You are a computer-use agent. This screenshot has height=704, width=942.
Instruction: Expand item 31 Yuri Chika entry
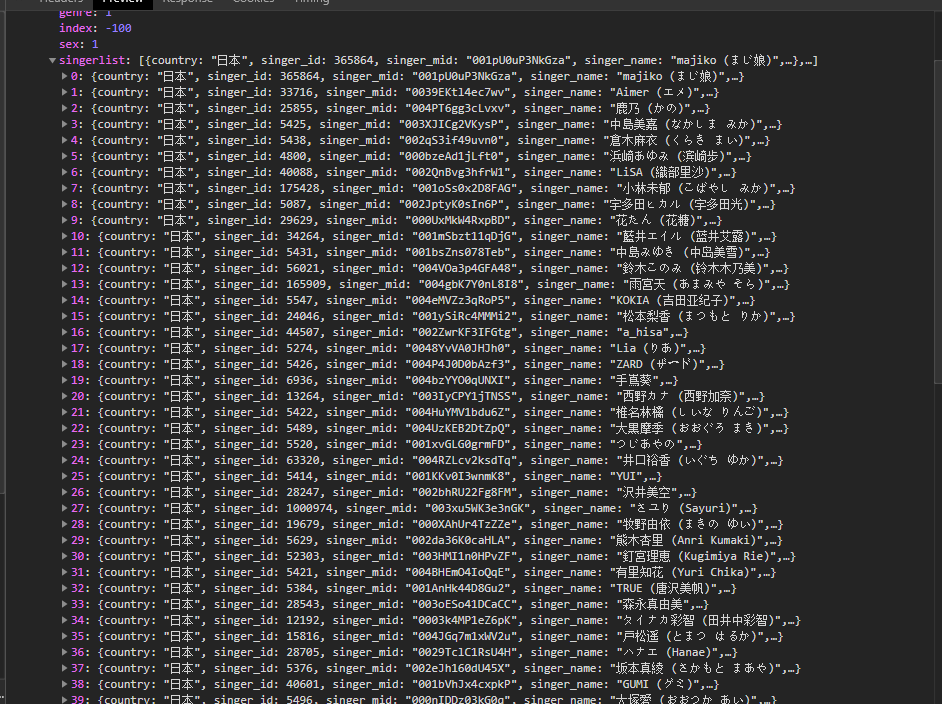coord(64,572)
